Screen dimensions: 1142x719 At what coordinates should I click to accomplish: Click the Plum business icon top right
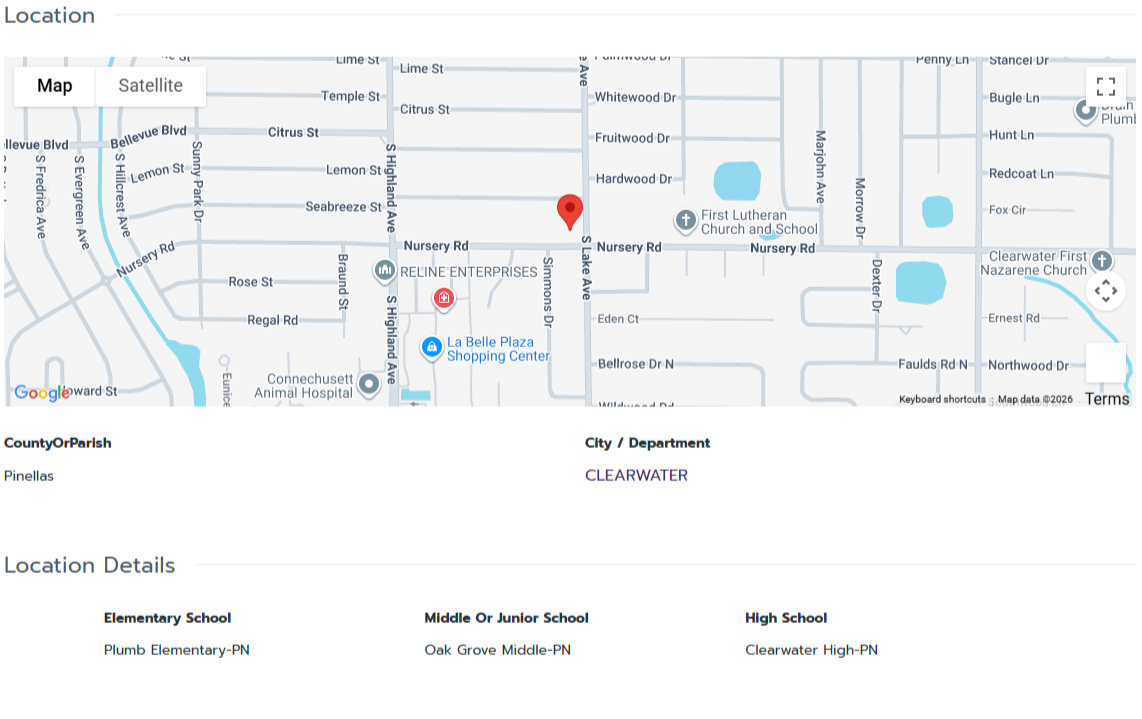click(1086, 111)
